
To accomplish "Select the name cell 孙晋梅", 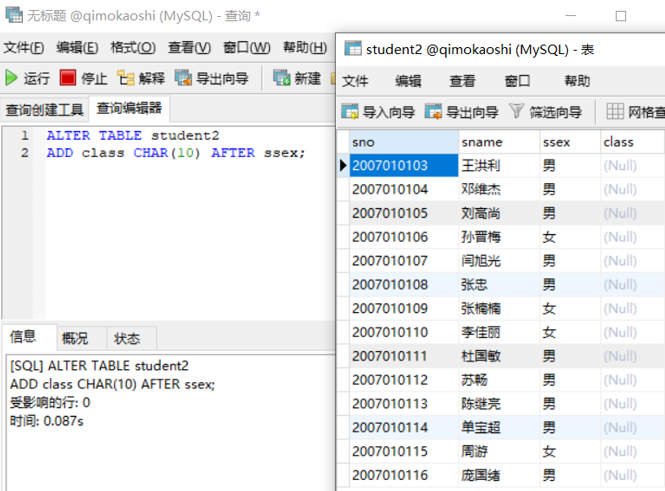I will pyautogui.click(x=499, y=237).
